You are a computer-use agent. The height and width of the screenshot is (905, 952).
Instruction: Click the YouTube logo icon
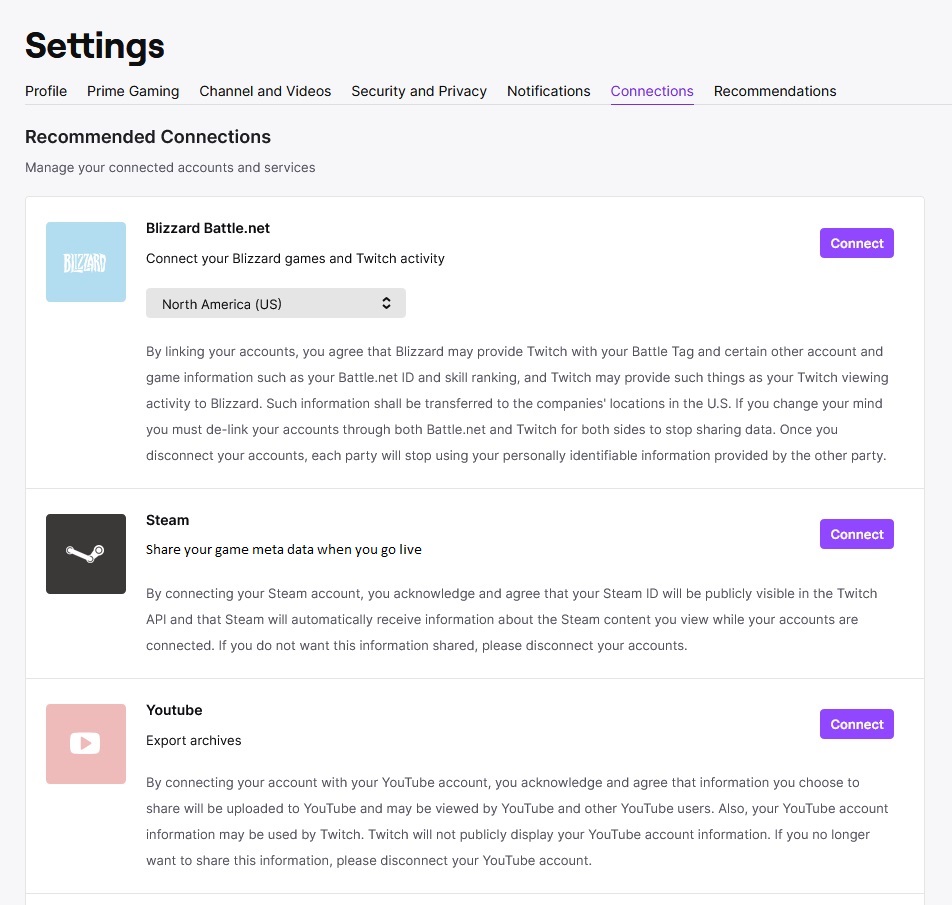[86, 744]
